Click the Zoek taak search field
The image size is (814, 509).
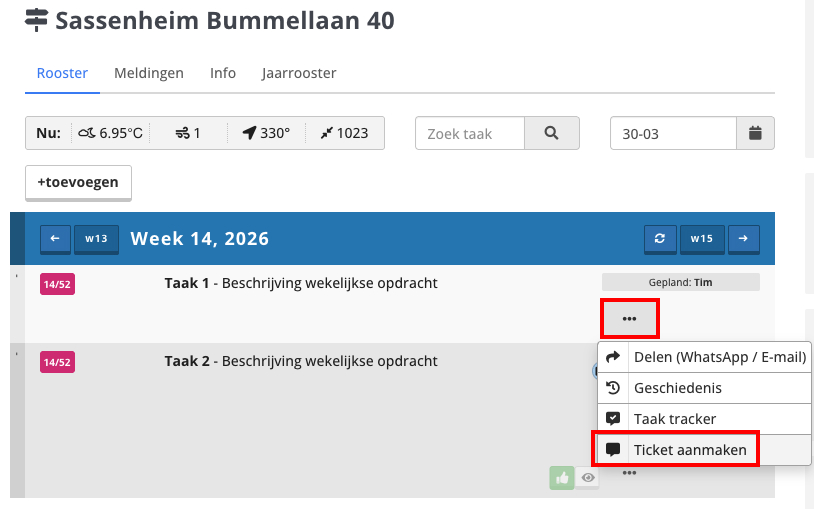pyautogui.click(x=470, y=133)
